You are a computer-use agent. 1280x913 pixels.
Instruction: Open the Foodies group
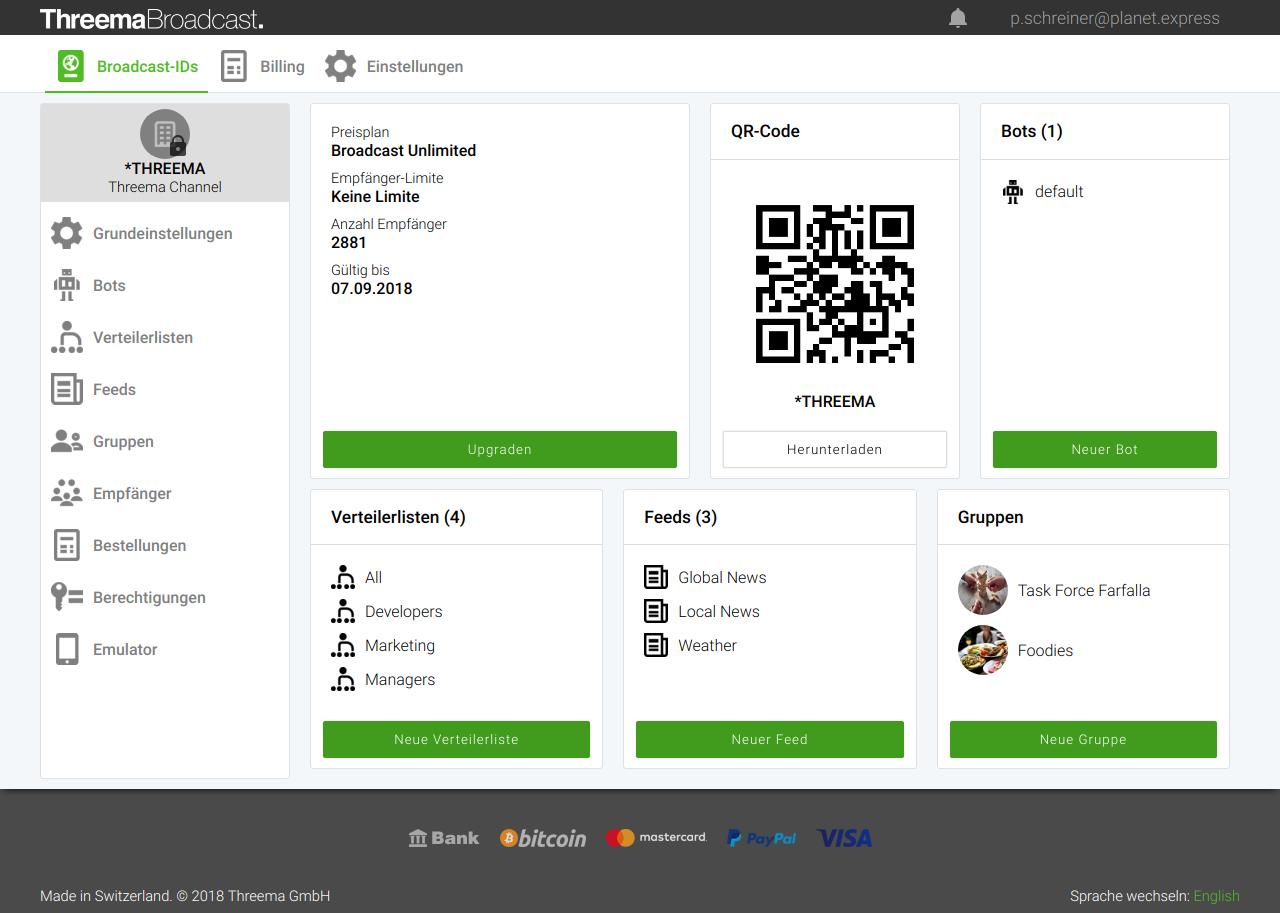point(1045,650)
